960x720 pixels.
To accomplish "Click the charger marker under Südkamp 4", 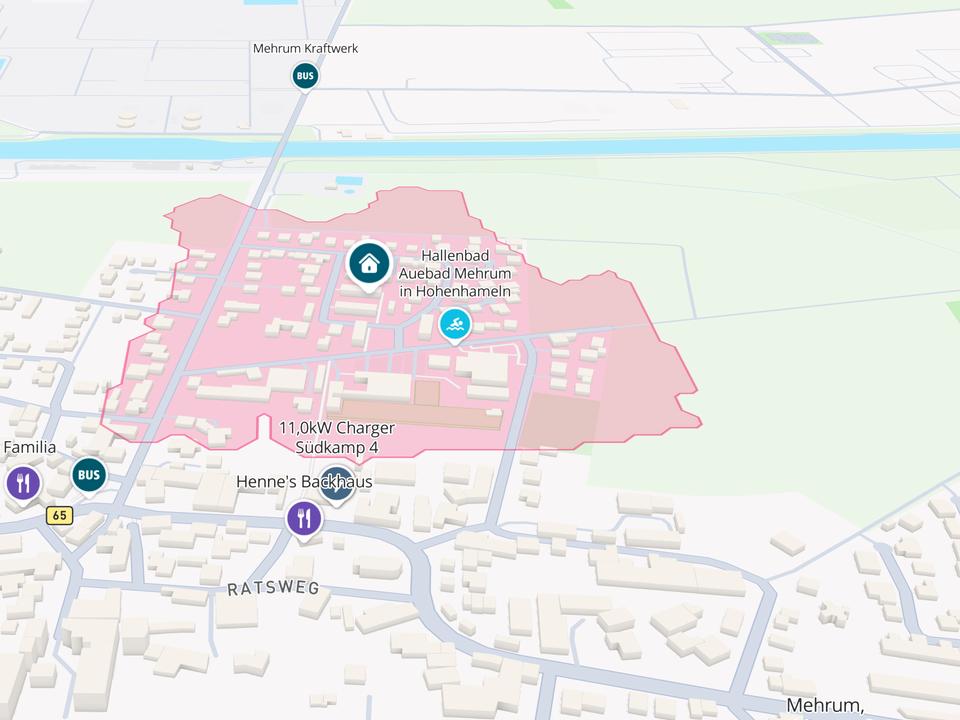I will point(337,484).
